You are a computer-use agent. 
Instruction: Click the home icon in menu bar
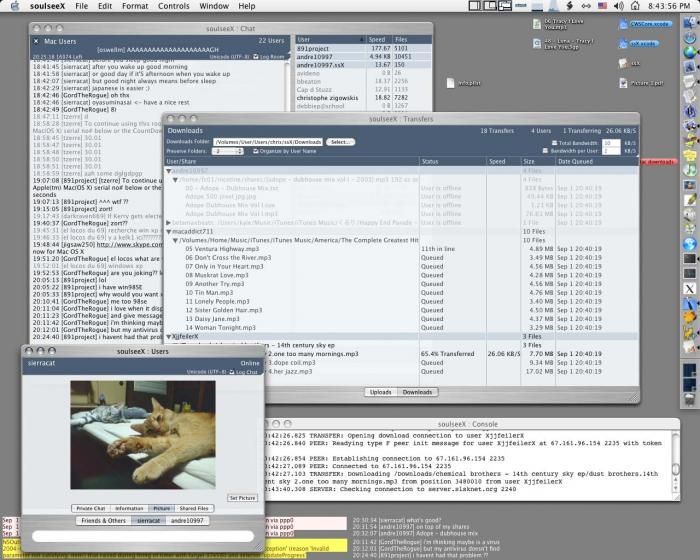(635, 6)
